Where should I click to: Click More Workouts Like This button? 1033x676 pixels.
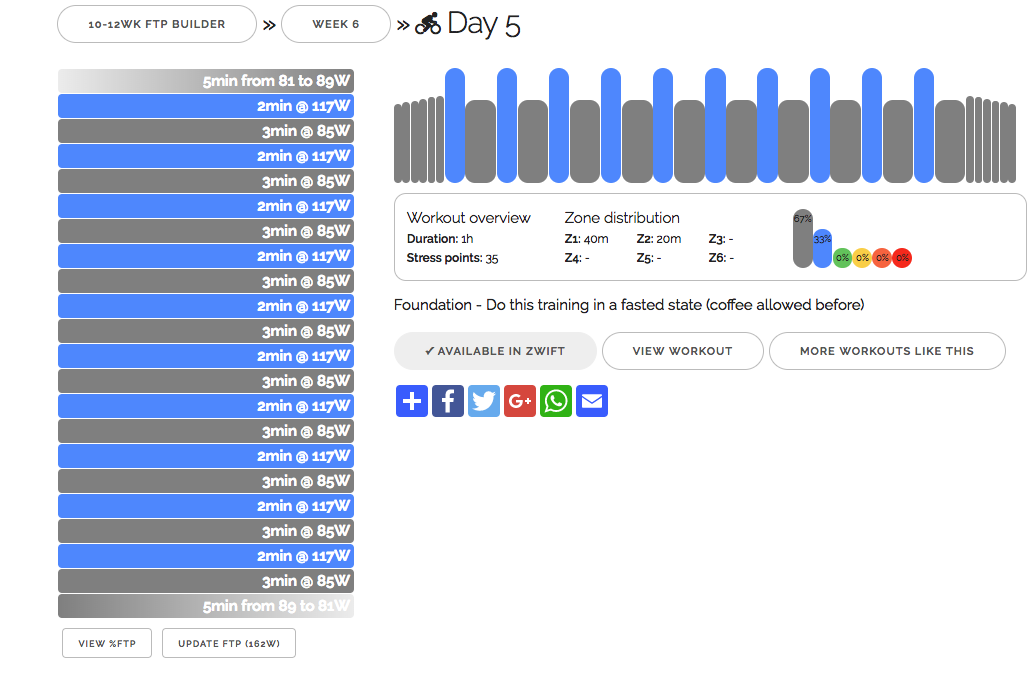(886, 351)
